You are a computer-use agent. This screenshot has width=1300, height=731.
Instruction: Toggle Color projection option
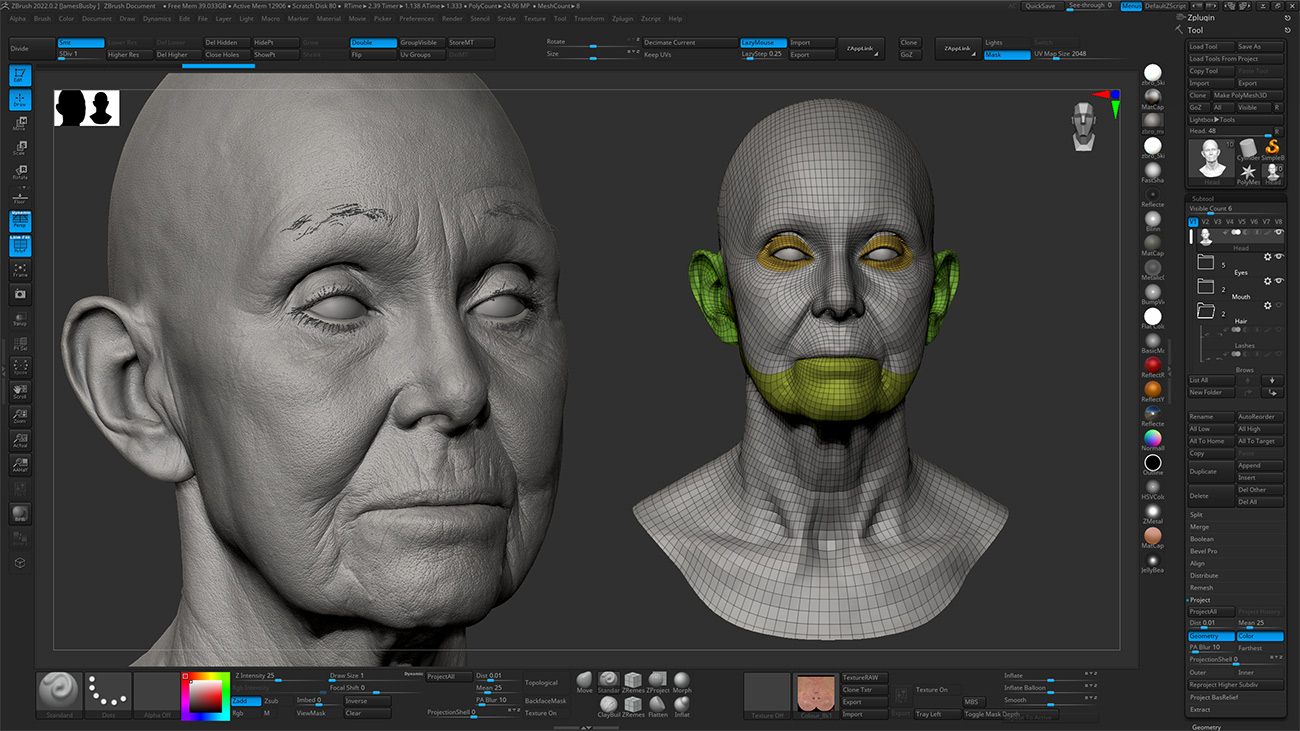[x=1260, y=636]
